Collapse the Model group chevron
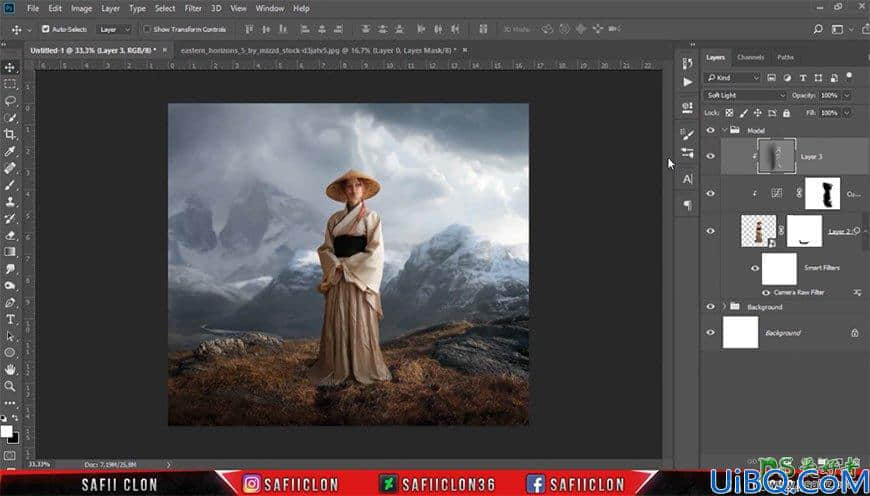 (x=724, y=130)
